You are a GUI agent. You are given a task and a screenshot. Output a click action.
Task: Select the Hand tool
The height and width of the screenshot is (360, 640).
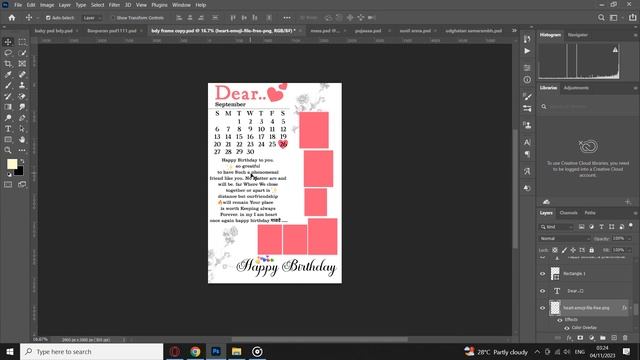(22, 140)
